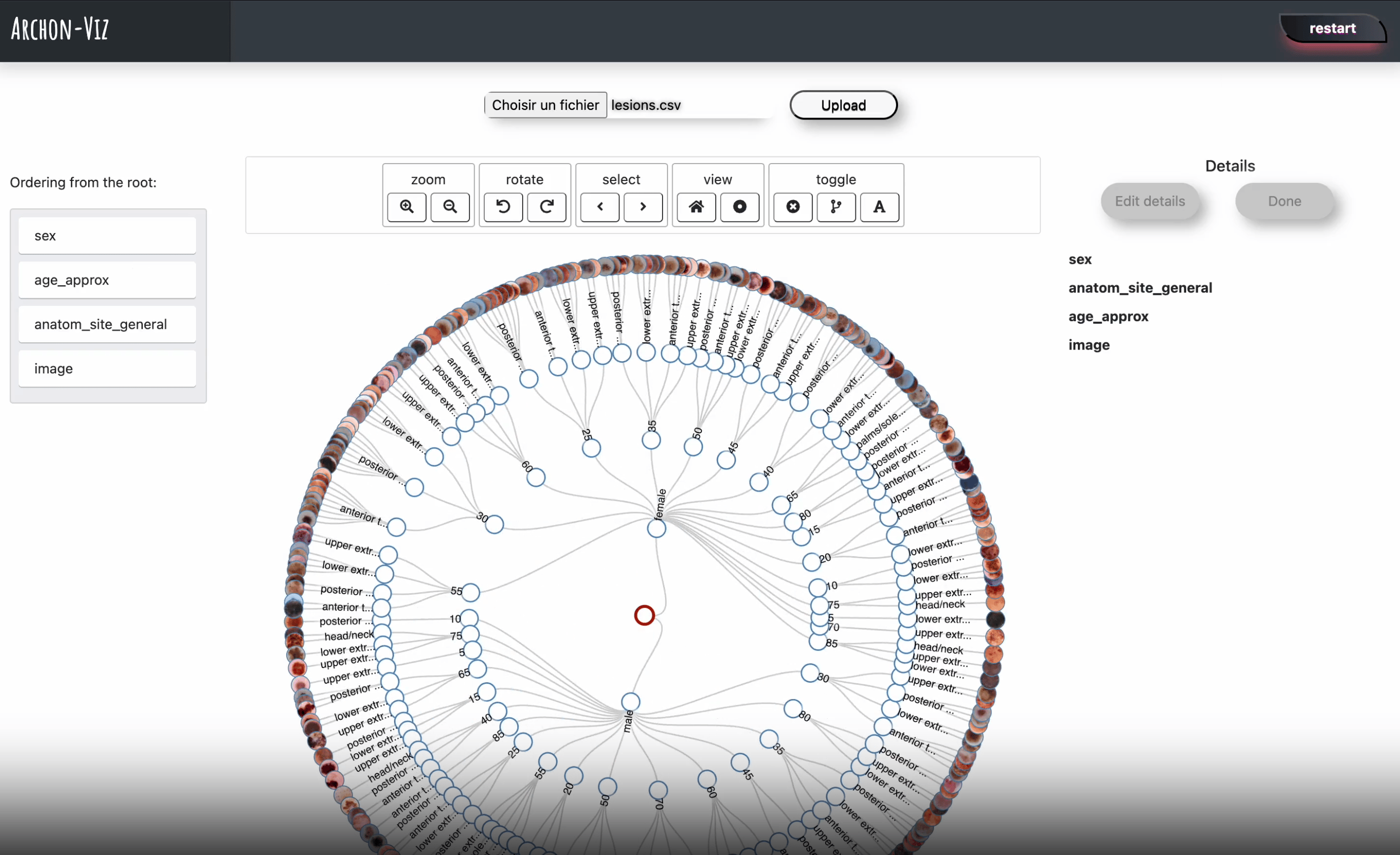Toggle the circled X icon option
The image size is (1400, 855).
click(793, 207)
